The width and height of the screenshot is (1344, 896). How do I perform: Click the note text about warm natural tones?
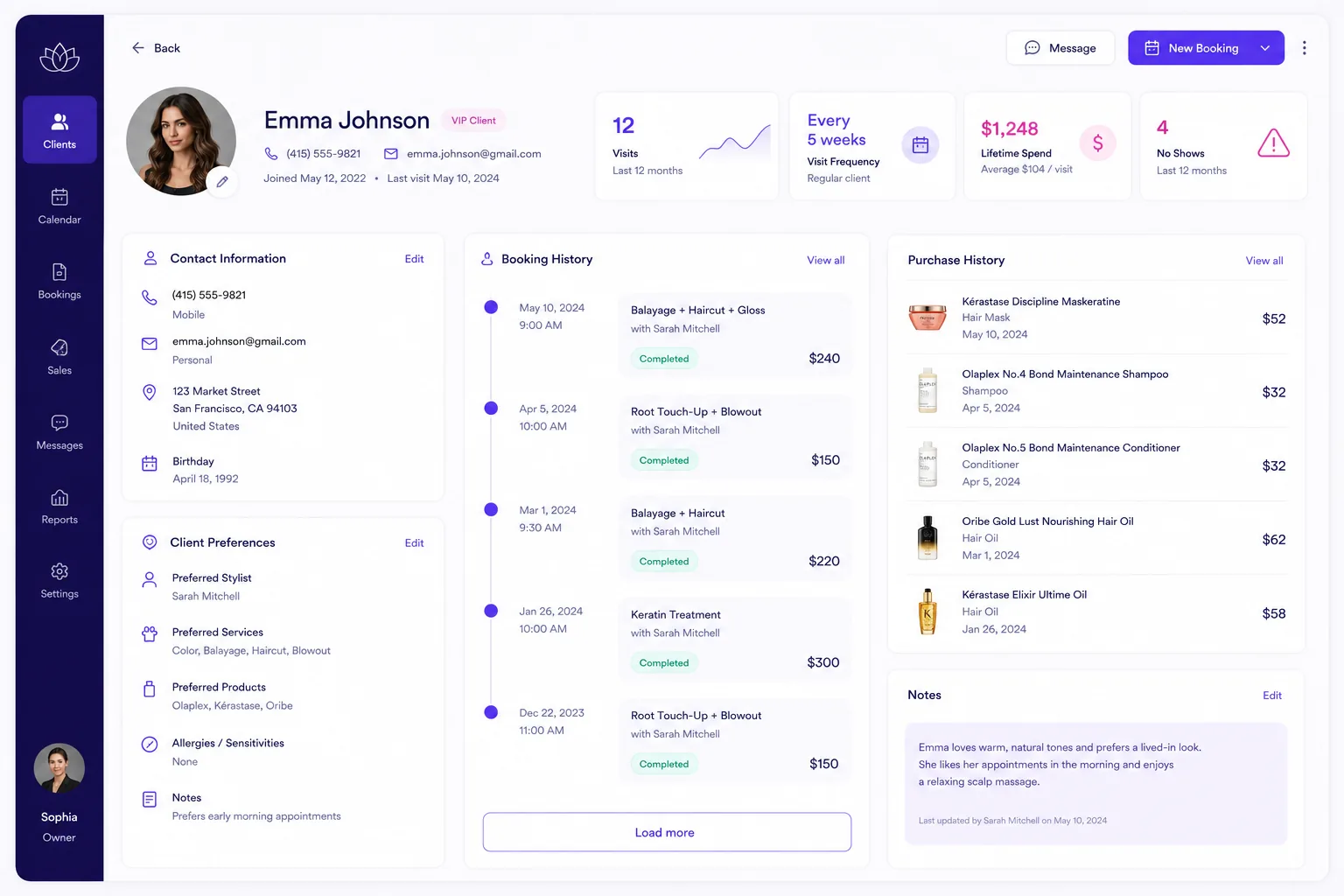pos(1060,765)
